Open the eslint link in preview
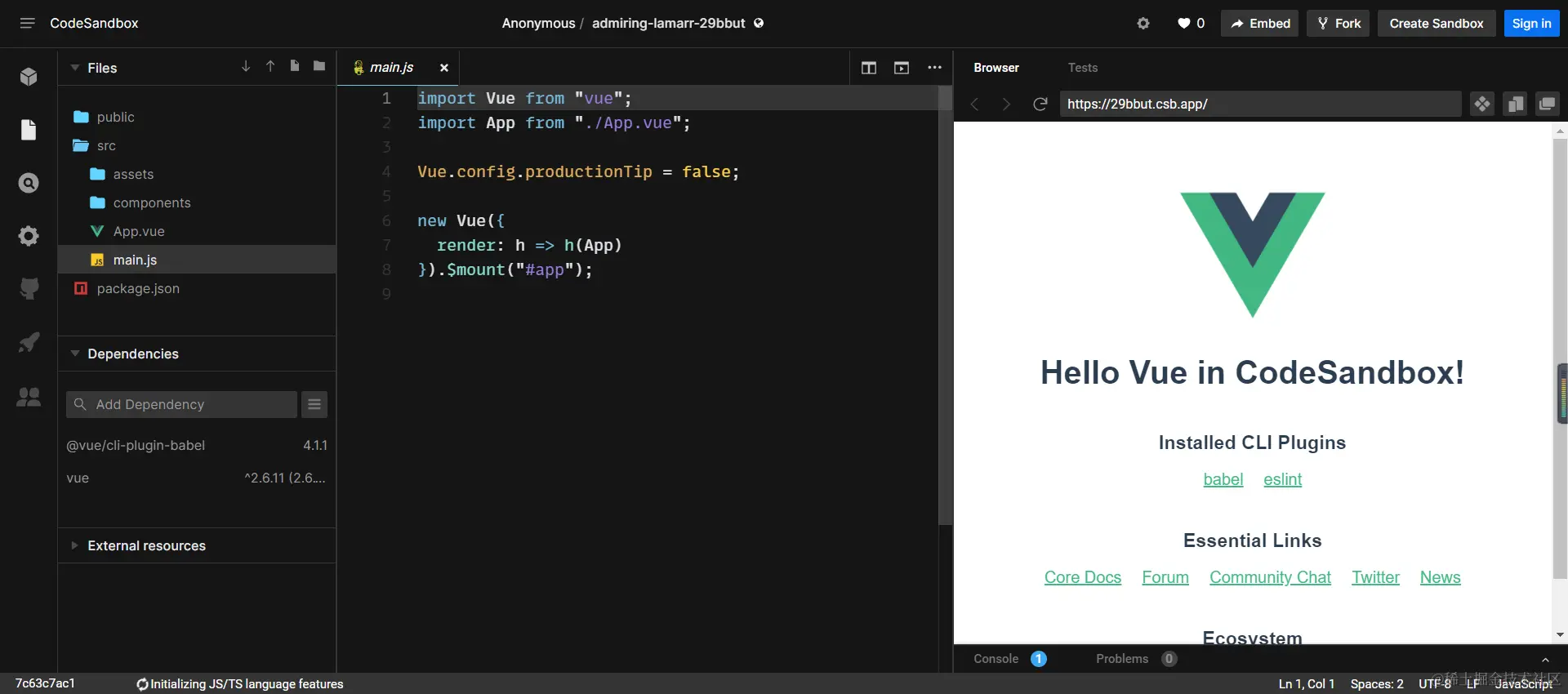 (x=1282, y=479)
